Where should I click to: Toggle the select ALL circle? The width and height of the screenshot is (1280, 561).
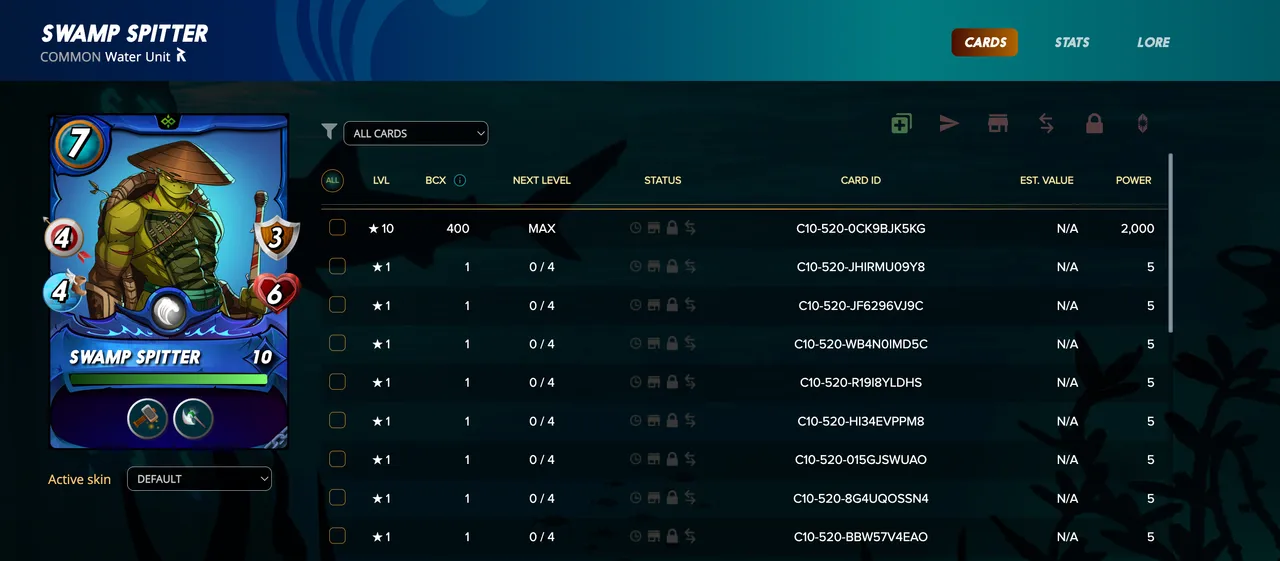tap(332, 181)
